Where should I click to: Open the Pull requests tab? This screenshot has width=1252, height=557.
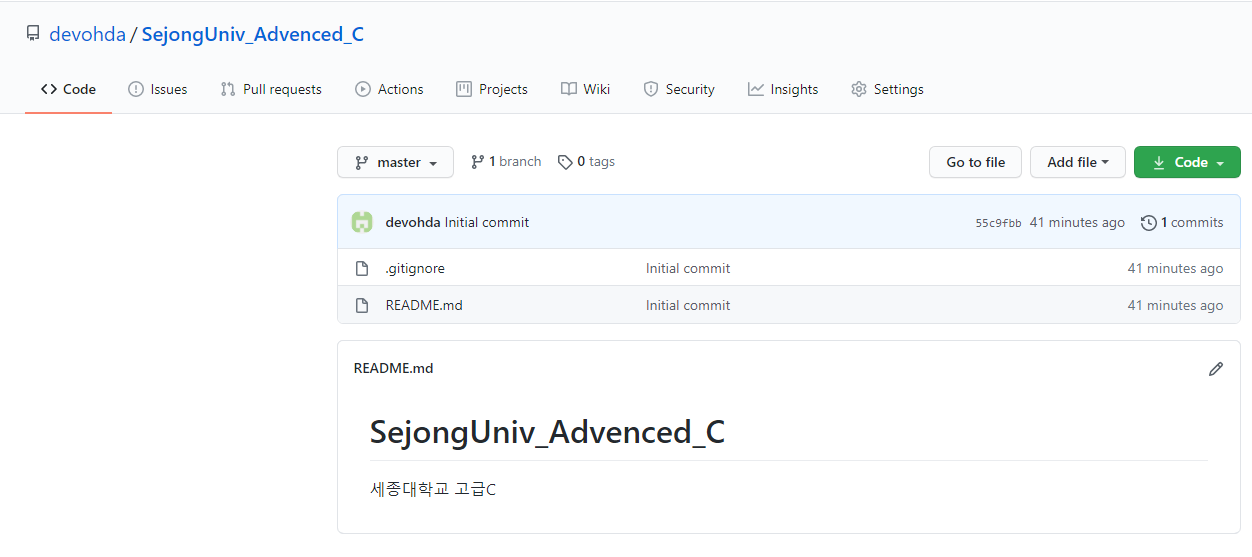tap(271, 89)
